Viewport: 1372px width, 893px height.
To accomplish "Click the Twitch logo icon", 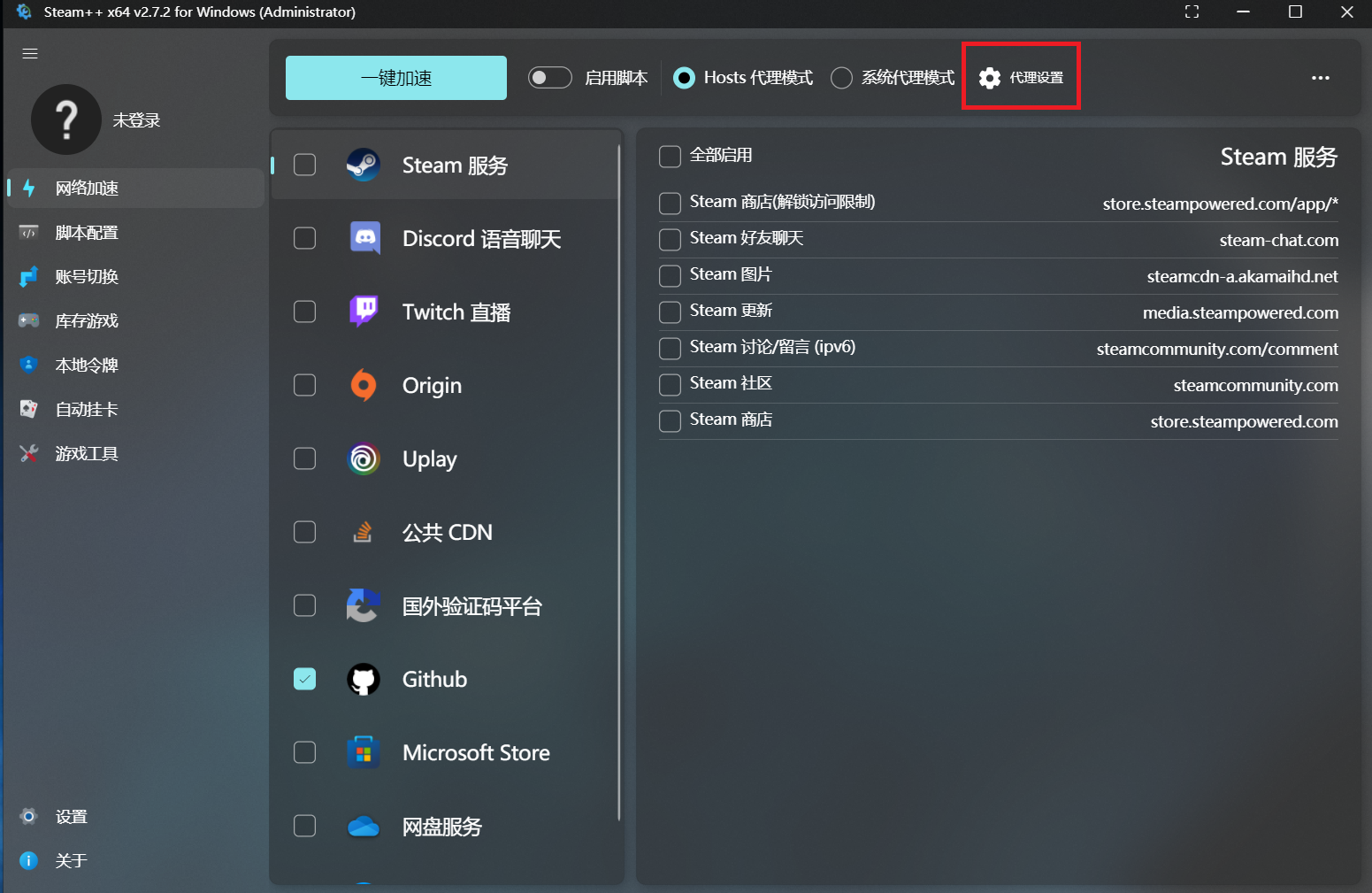I will [x=364, y=312].
